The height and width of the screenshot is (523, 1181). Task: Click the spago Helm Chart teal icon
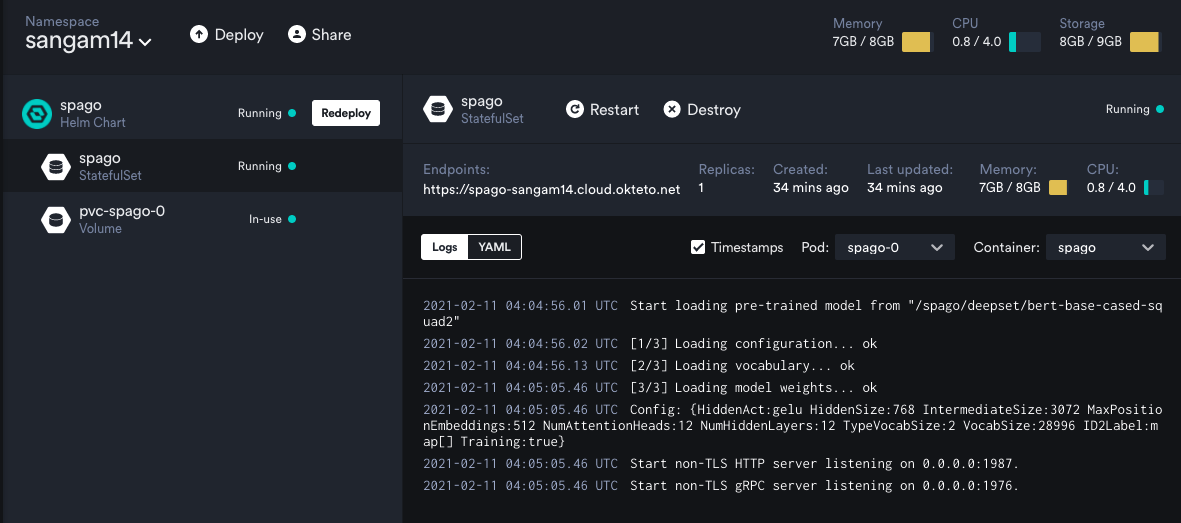click(x=37, y=114)
